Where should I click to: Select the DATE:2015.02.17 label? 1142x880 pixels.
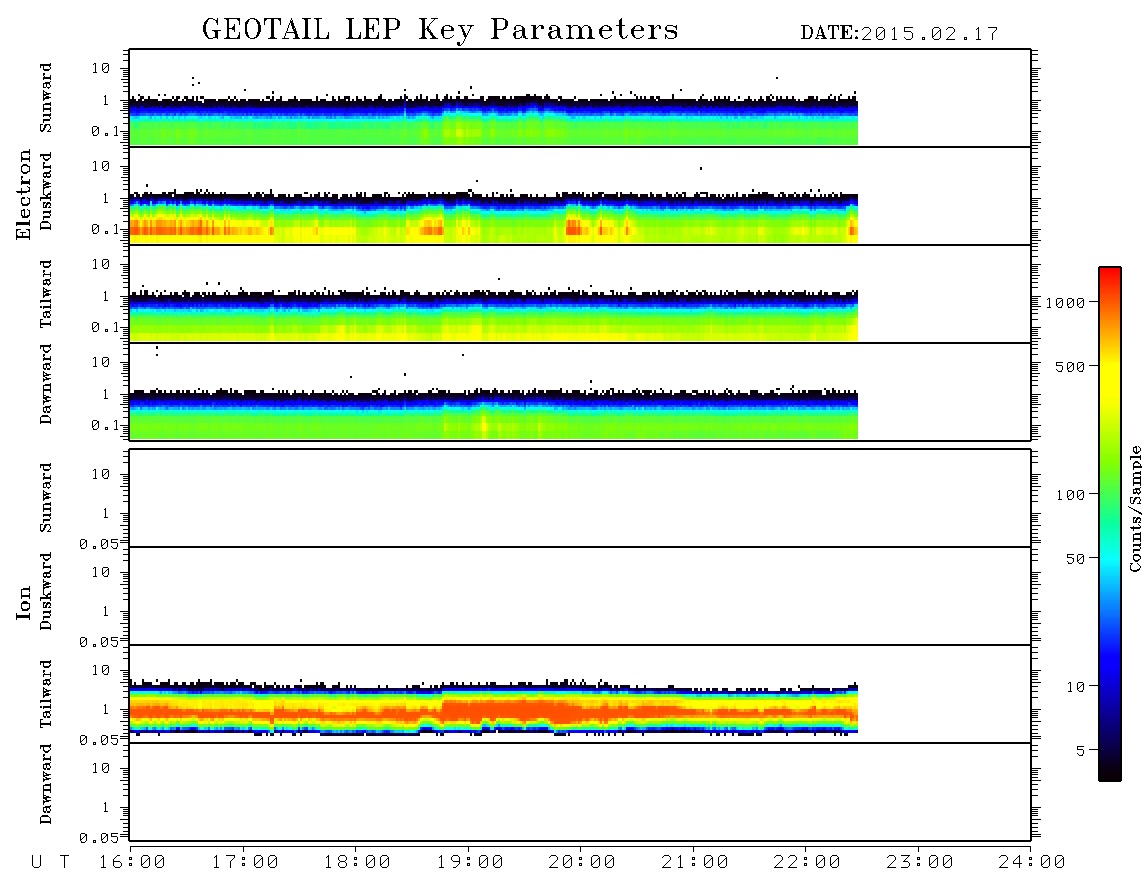coord(899,34)
